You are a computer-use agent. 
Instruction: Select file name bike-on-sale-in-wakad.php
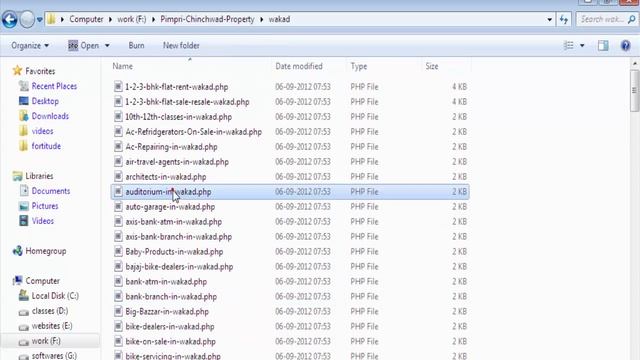click(170, 341)
